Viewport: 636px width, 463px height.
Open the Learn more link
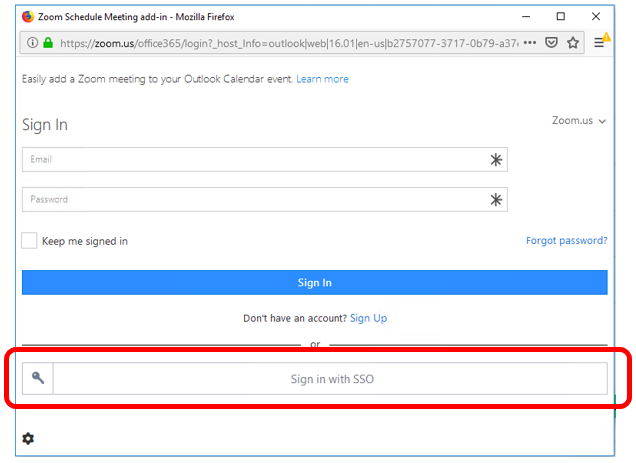coord(322,79)
